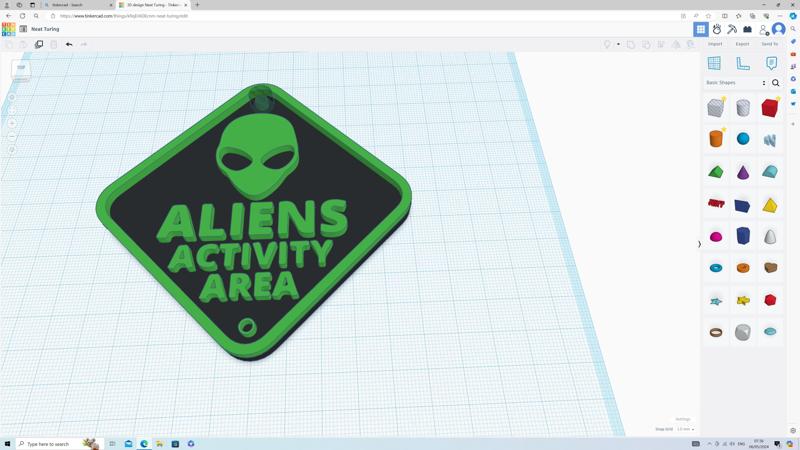The width and height of the screenshot is (800, 450).
Task: Open Microsoft Edge from the taskbar
Action: coord(144,444)
